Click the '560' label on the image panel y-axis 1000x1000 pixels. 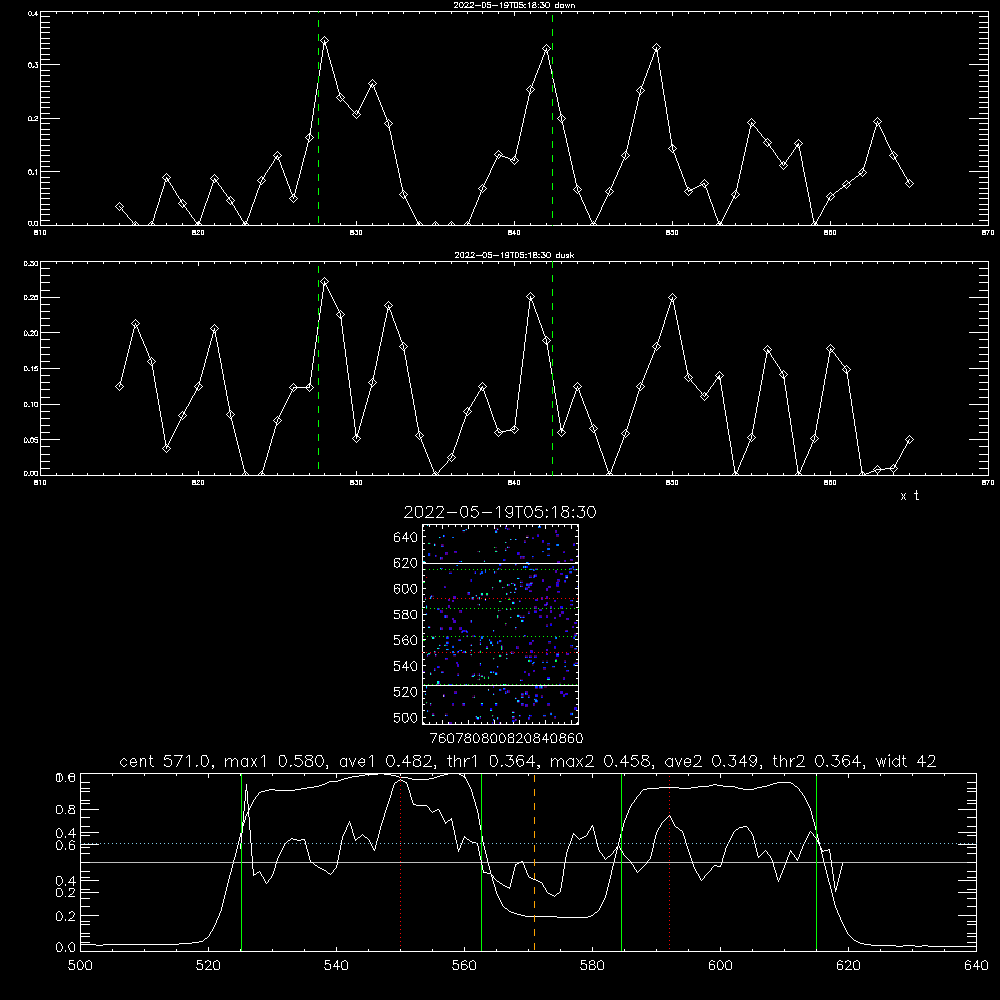tap(406, 640)
